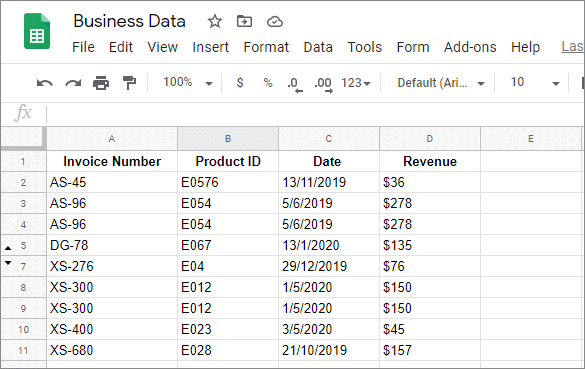The width and height of the screenshot is (585, 369).
Task: Select column C header
Action: (x=329, y=139)
